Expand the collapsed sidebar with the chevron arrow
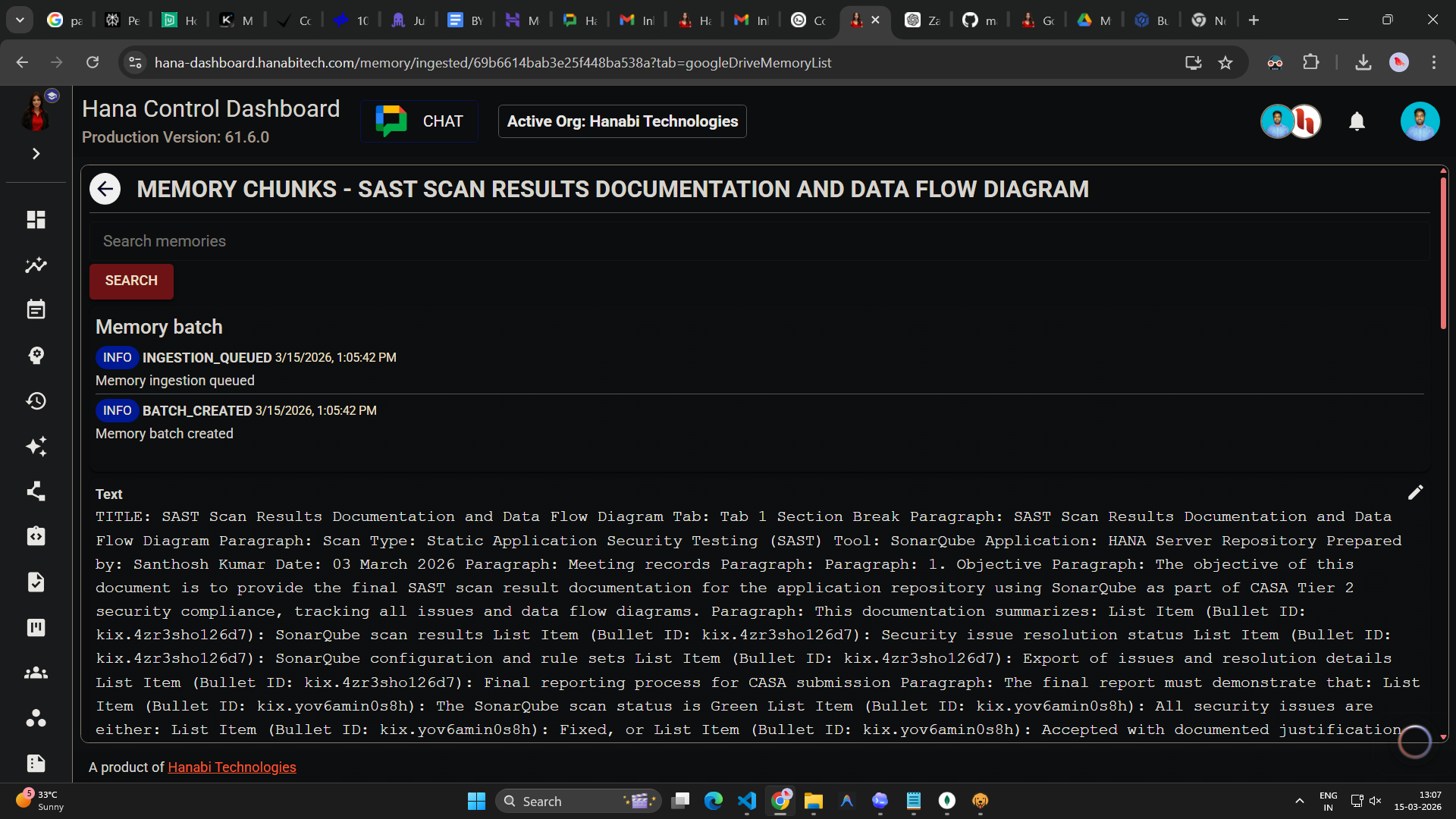The width and height of the screenshot is (1456, 819). (36, 153)
